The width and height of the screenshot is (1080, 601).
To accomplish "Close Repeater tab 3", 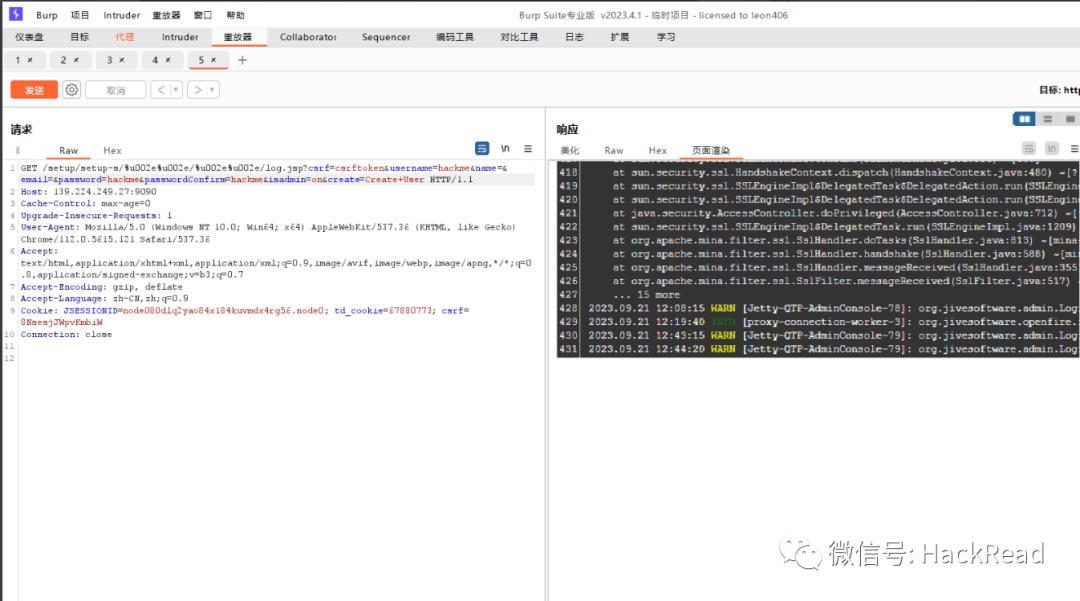I will pos(122,60).
